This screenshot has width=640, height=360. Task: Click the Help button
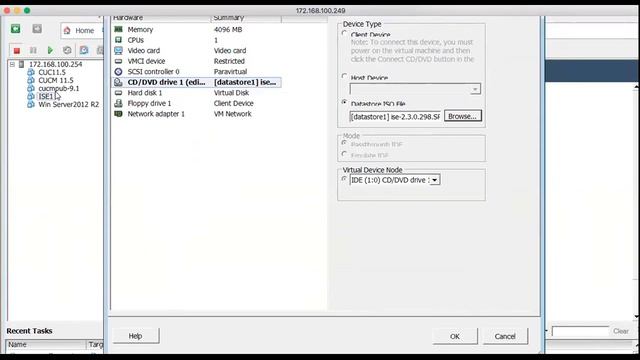136,336
